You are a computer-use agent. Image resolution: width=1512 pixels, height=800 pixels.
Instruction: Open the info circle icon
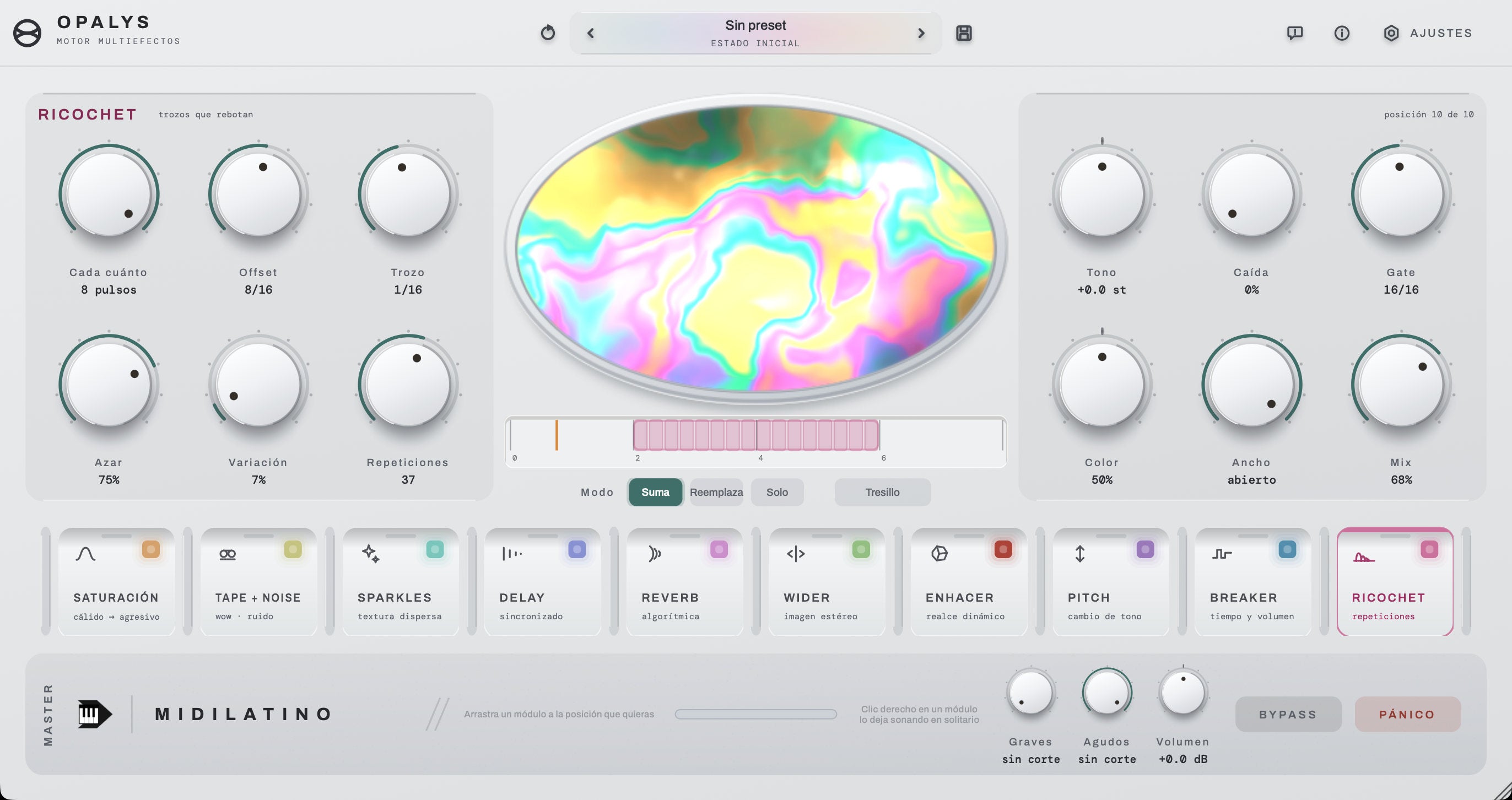pyautogui.click(x=1342, y=33)
